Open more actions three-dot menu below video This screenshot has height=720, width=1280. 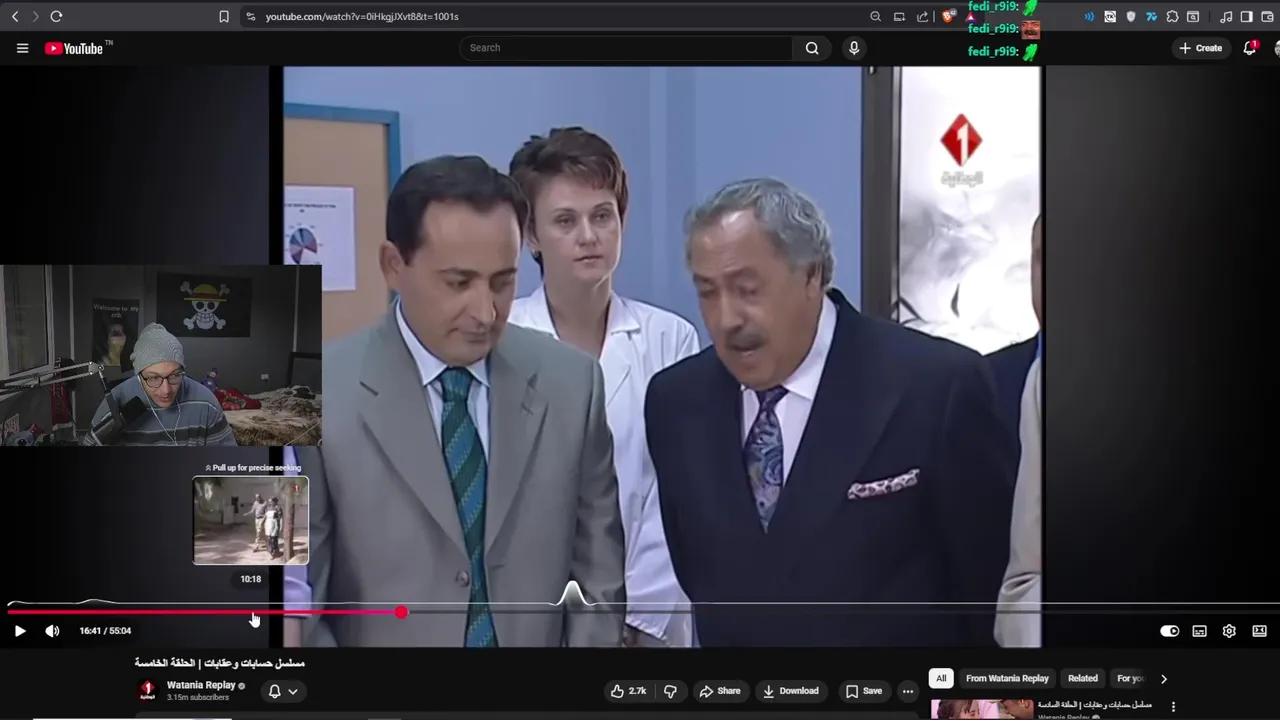click(x=907, y=691)
